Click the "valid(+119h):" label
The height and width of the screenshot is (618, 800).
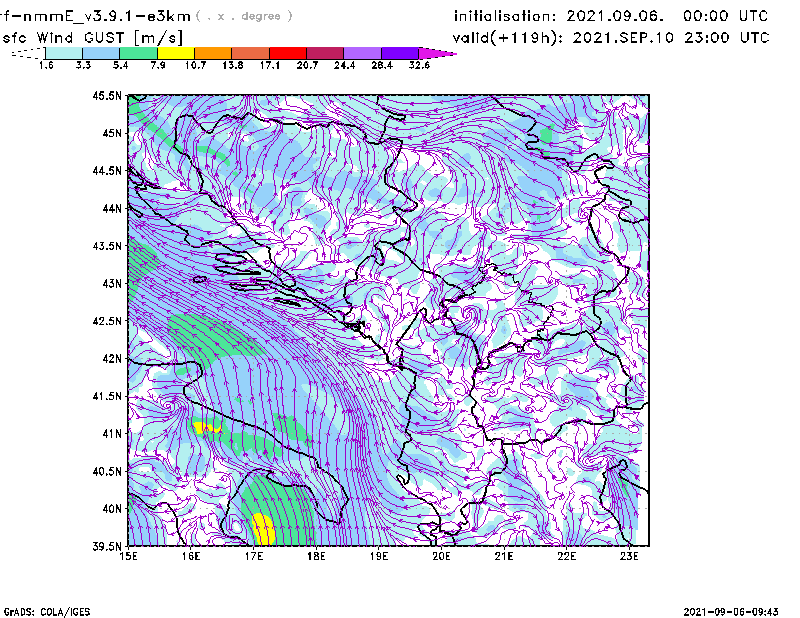tap(508, 38)
